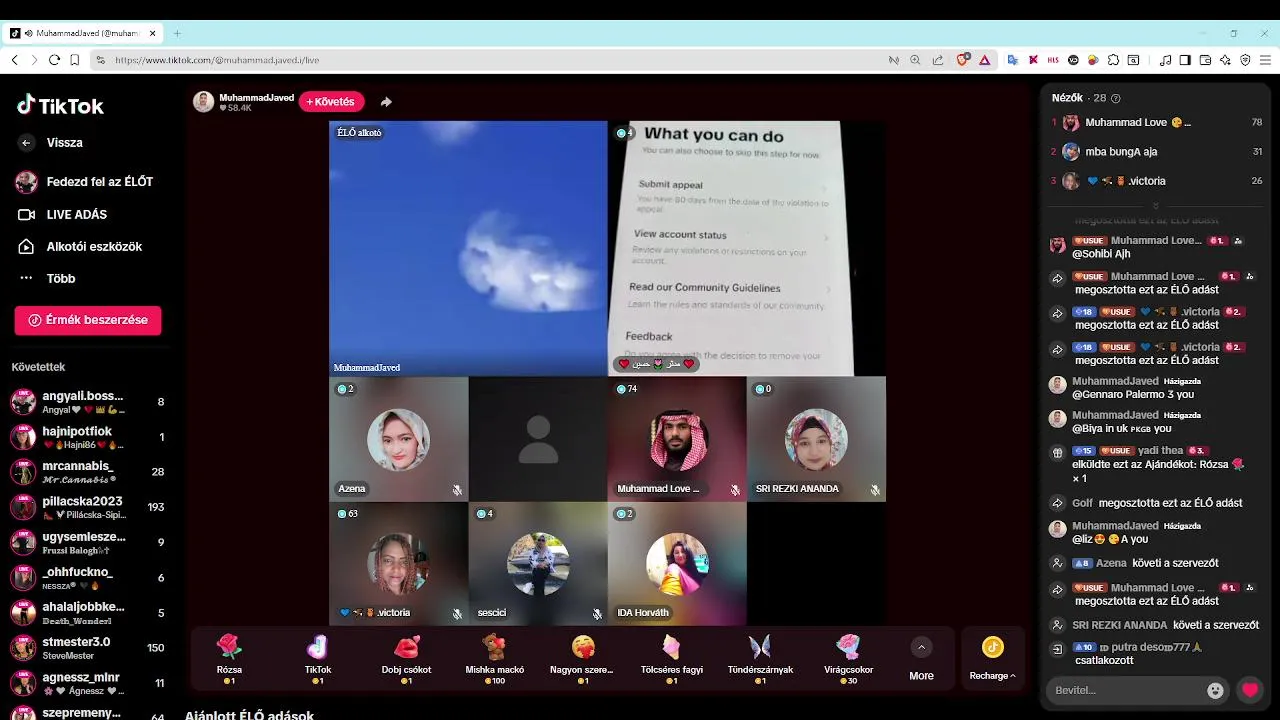Send the TikTok gift
Viewport: 1280px width, 720px height.
pyautogui.click(x=318, y=658)
